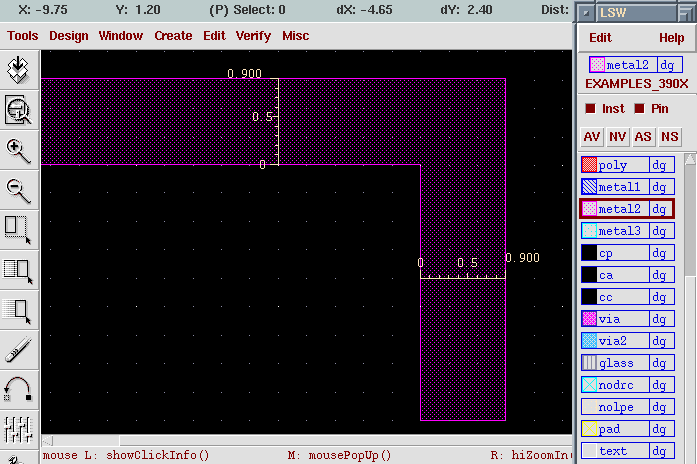
Task: Click the Zoom Out magnifier icon
Action: tap(18, 191)
